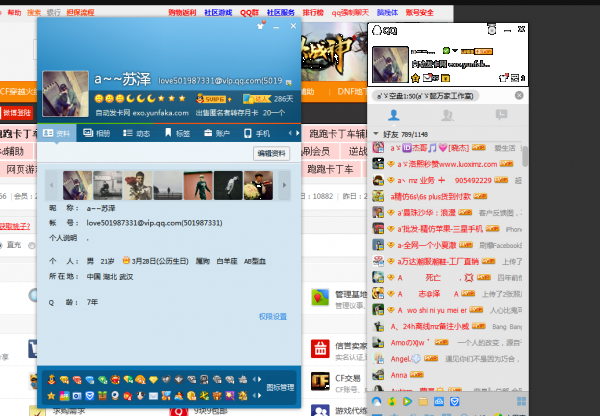Click the 微博登陆 button on webpage

17,113
